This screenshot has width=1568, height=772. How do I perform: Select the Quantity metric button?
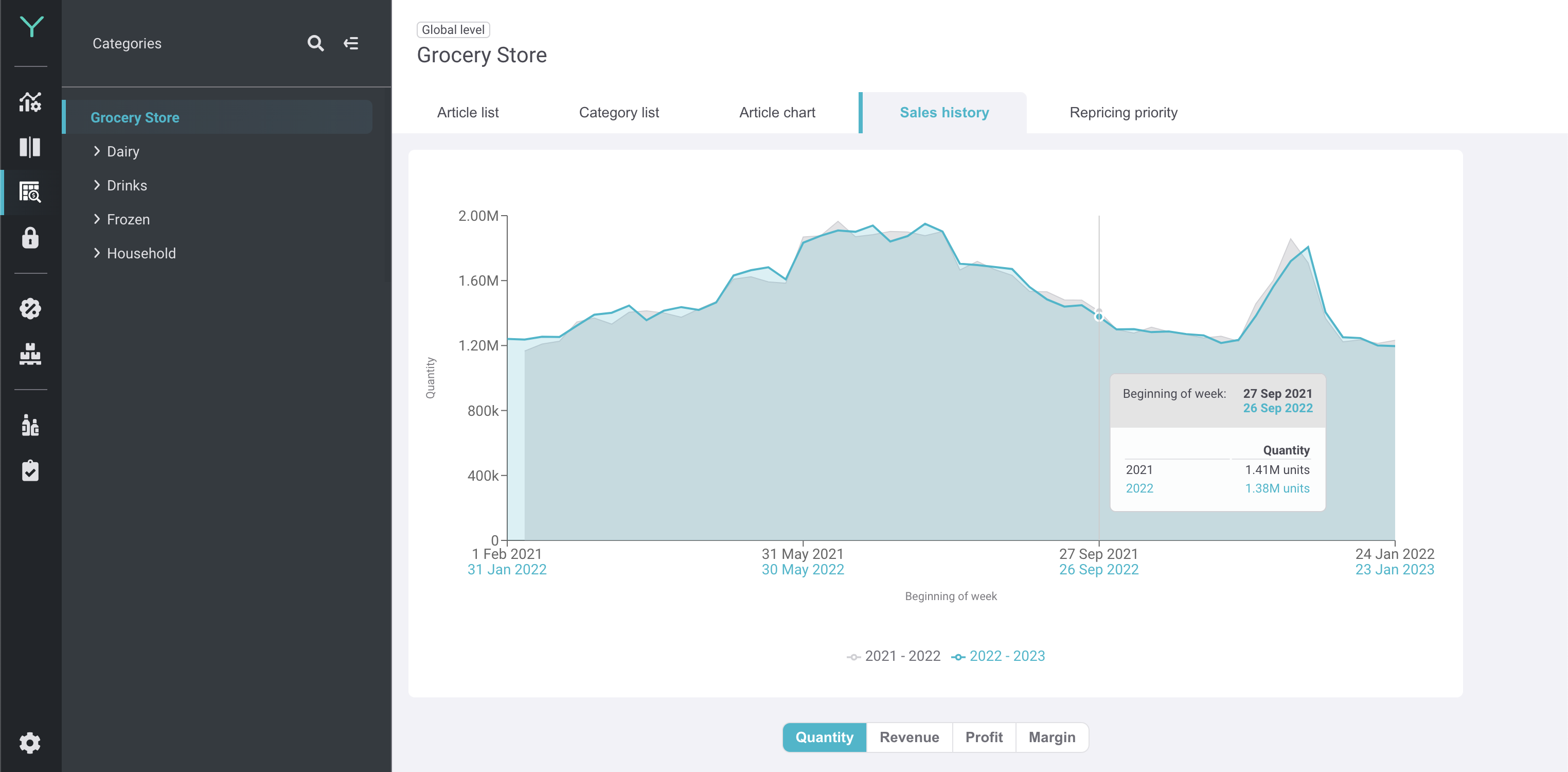pyautogui.click(x=824, y=738)
